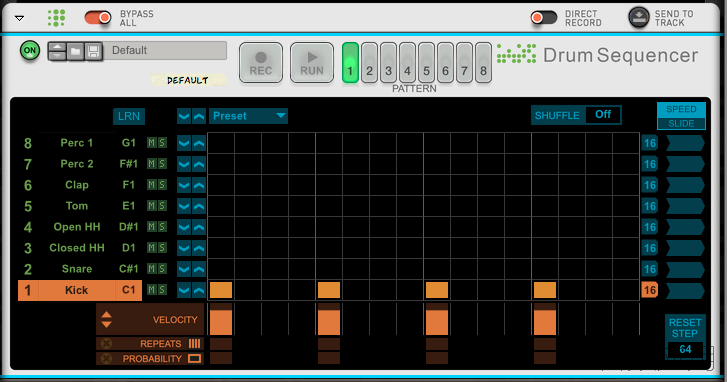
Task: Click Perc 2 lane down arrow
Action: click(x=184, y=164)
